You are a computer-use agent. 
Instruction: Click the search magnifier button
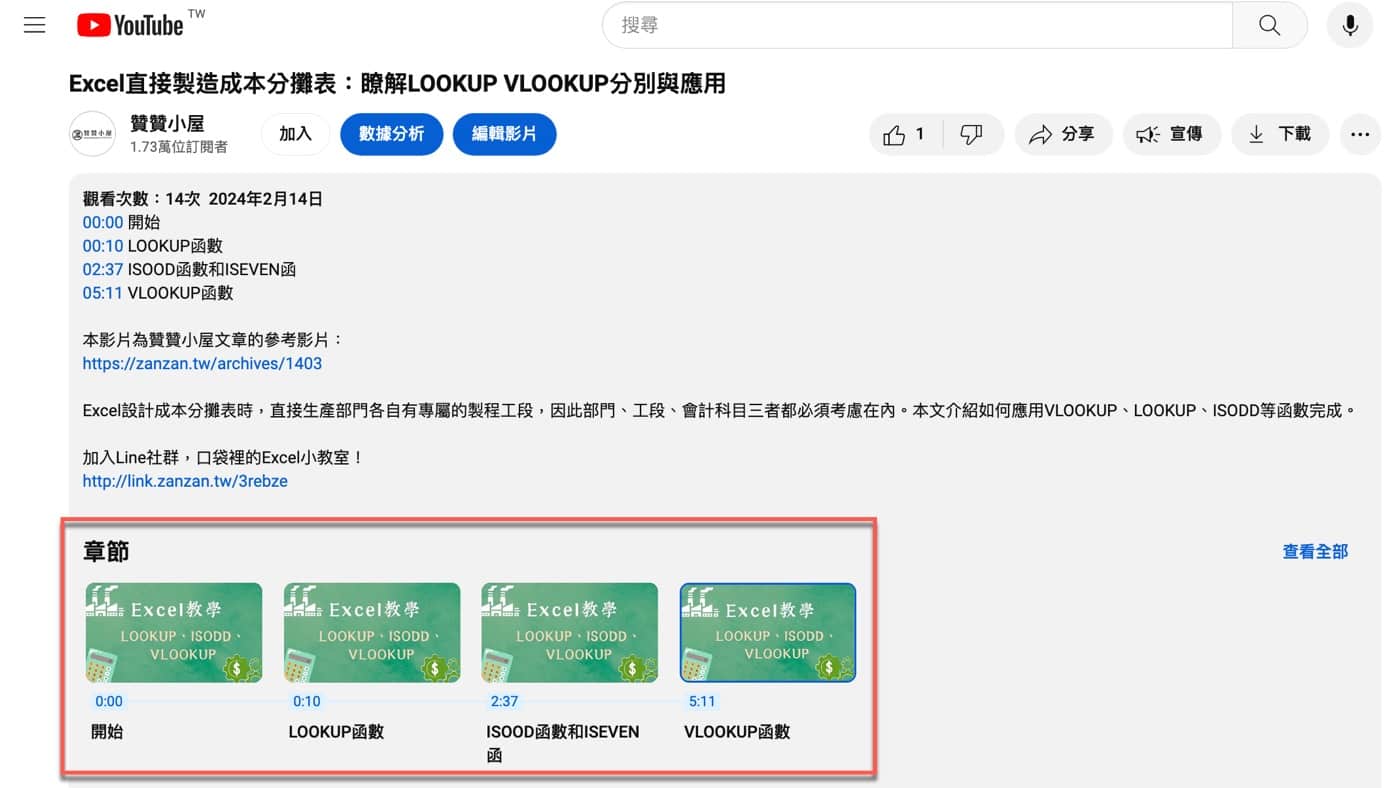1269,25
